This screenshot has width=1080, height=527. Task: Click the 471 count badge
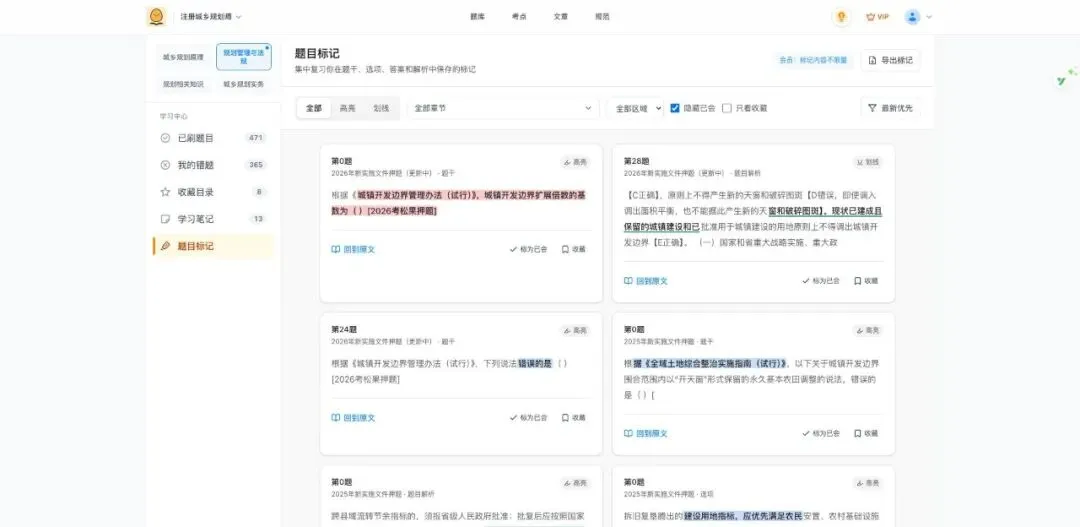tap(256, 138)
